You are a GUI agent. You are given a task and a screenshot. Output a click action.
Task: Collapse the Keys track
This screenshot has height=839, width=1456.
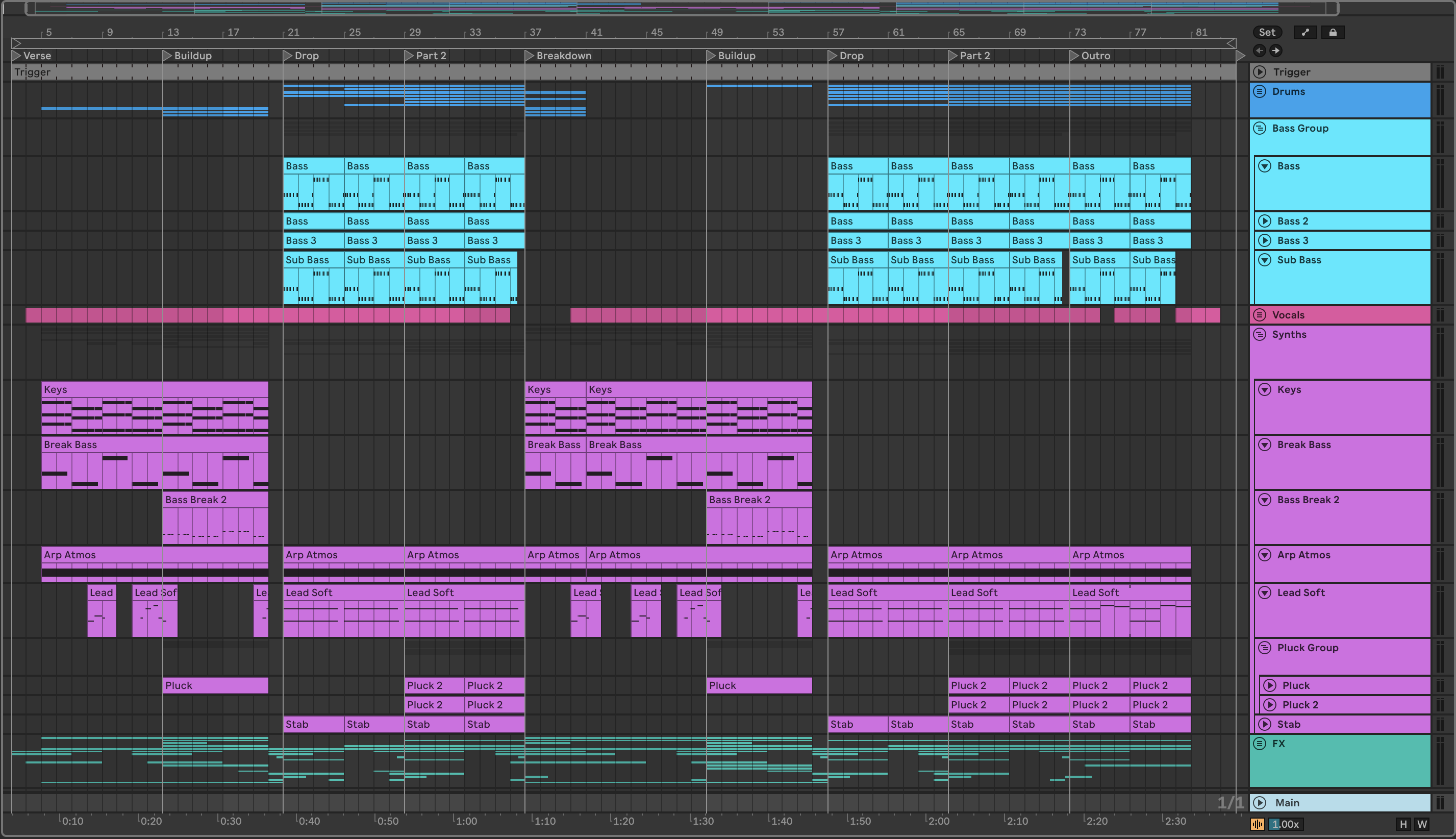(x=1265, y=389)
